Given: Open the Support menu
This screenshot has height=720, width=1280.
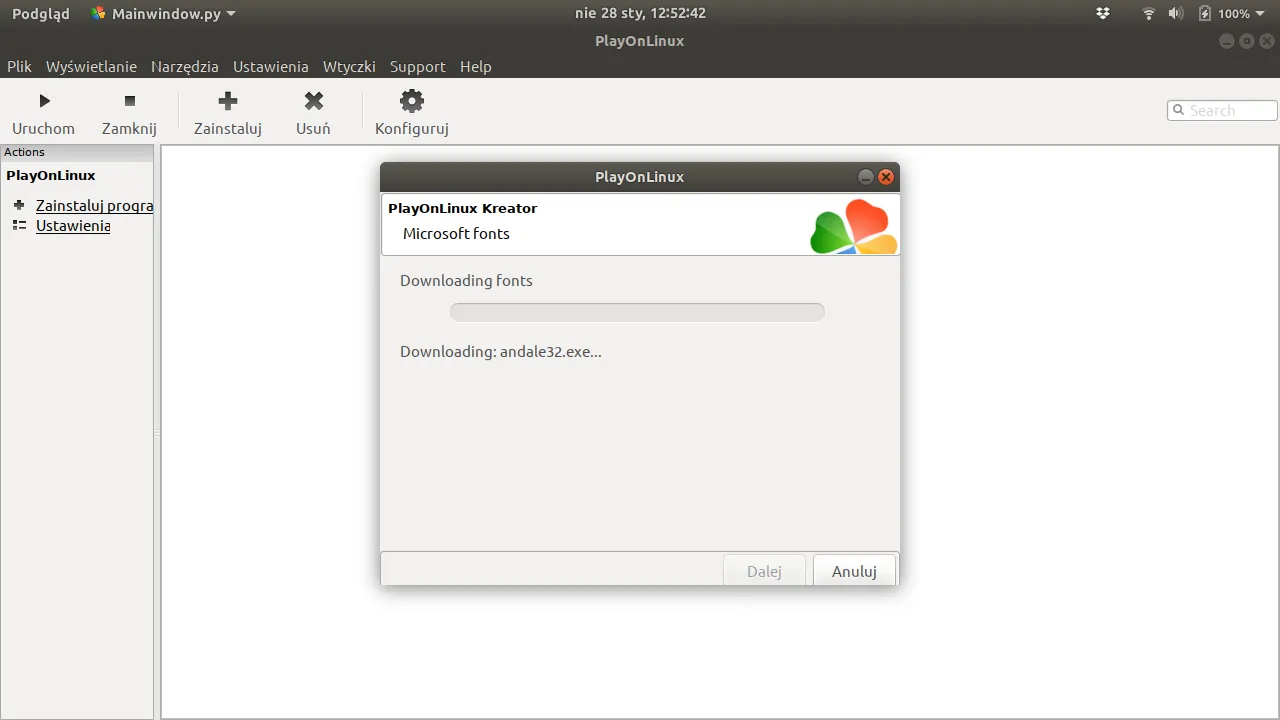Looking at the screenshot, I should coord(418,66).
